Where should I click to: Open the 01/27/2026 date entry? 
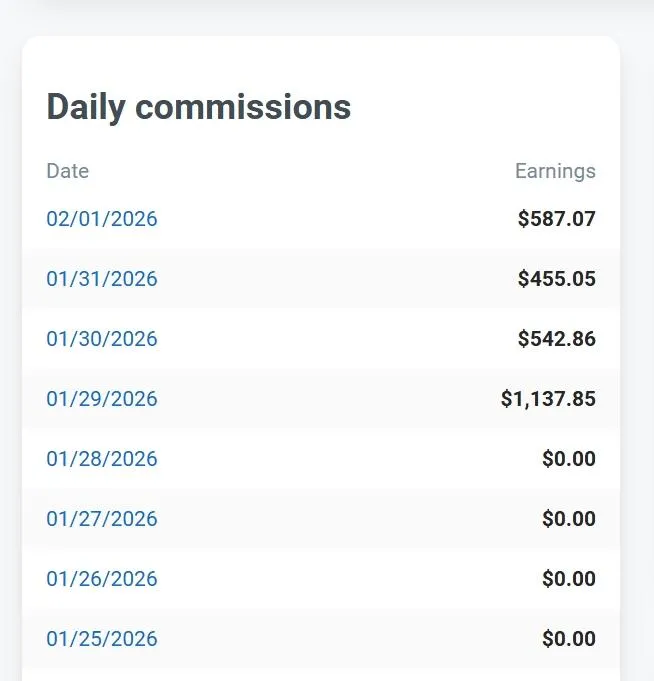[x=102, y=519]
